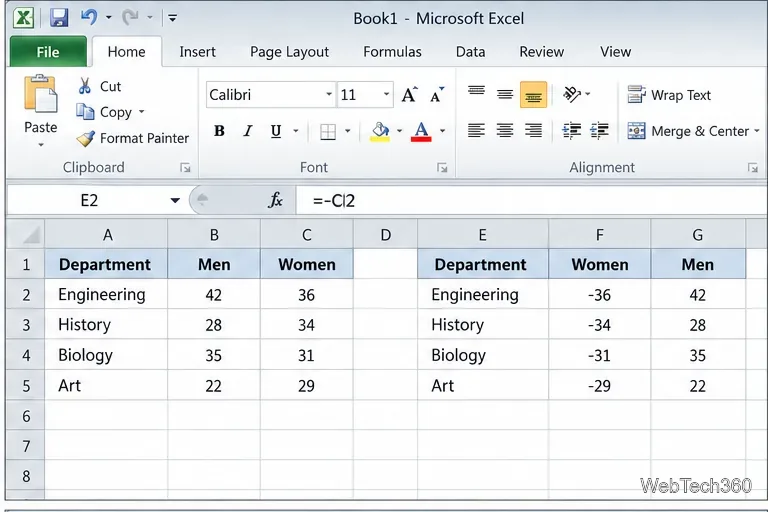Select the Art cell in column E
768x512 pixels.
click(483, 386)
